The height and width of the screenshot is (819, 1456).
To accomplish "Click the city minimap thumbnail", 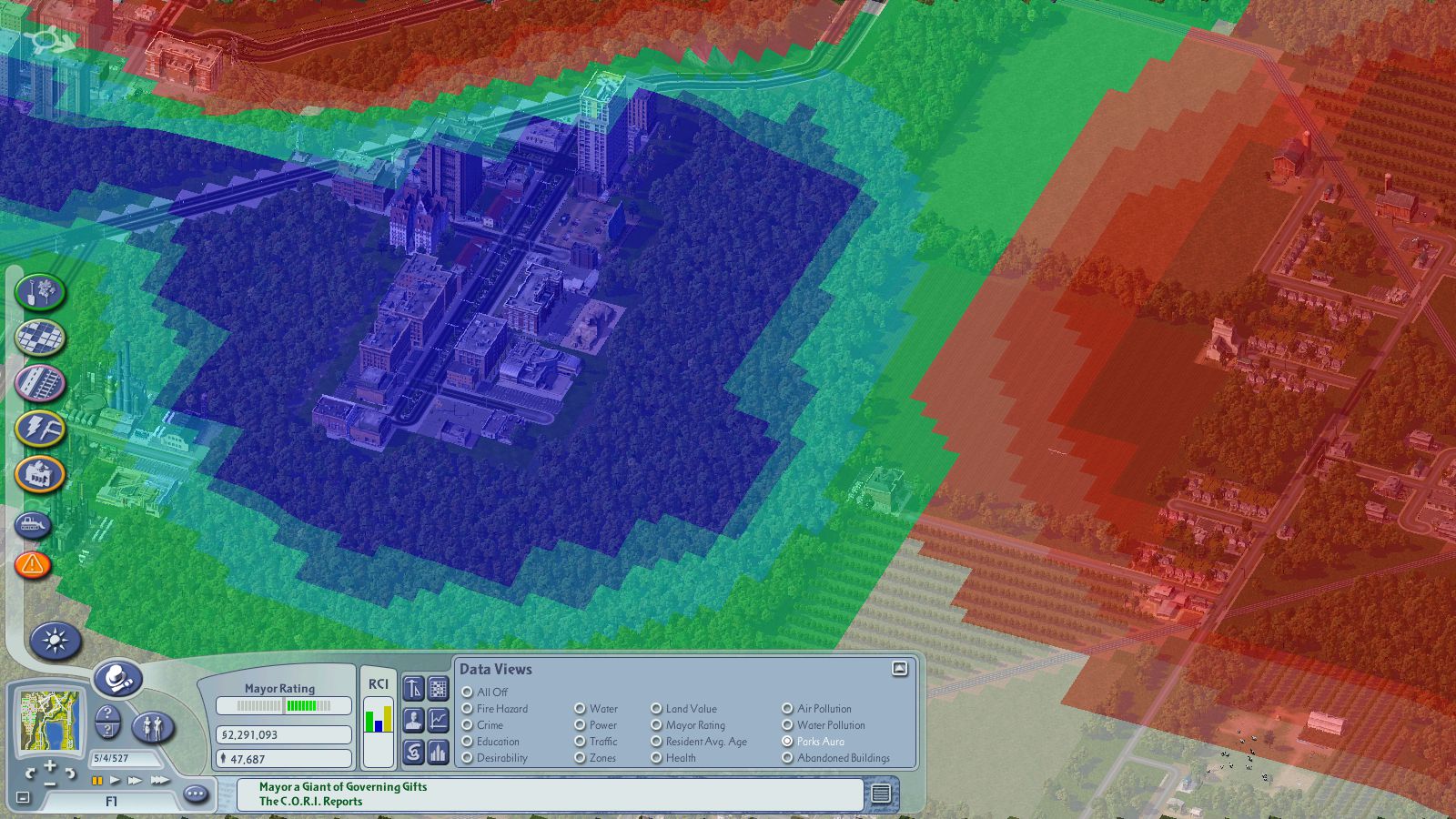I will coord(50,719).
